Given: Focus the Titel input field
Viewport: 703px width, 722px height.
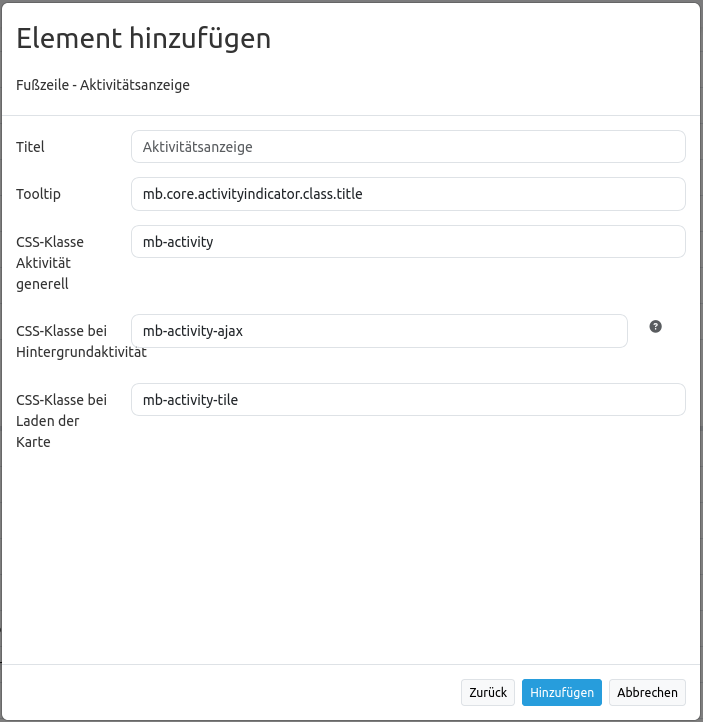Looking at the screenshot, I should [x=408, y=147].
